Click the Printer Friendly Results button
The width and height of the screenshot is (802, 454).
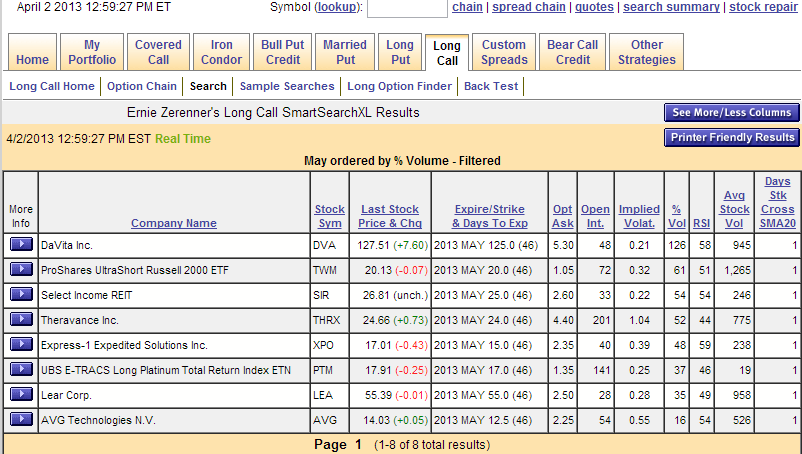pos(731,138)
